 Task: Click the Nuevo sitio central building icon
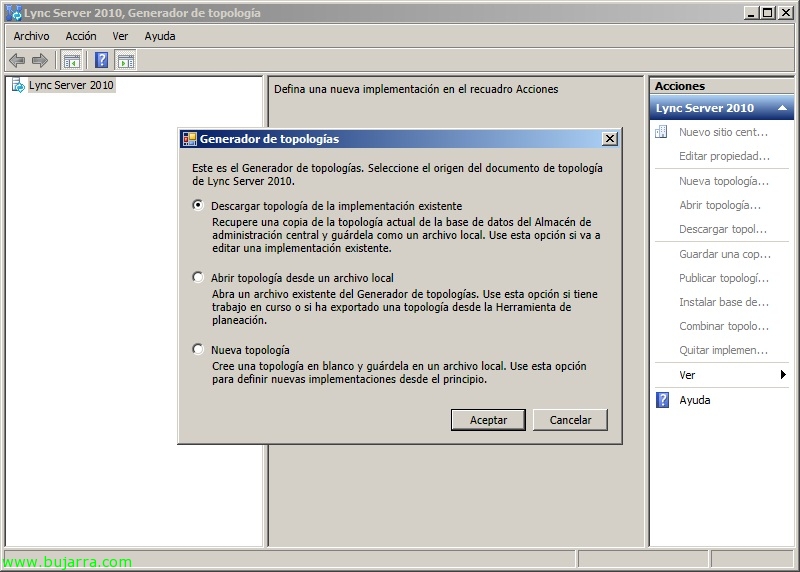pos(661,132)
